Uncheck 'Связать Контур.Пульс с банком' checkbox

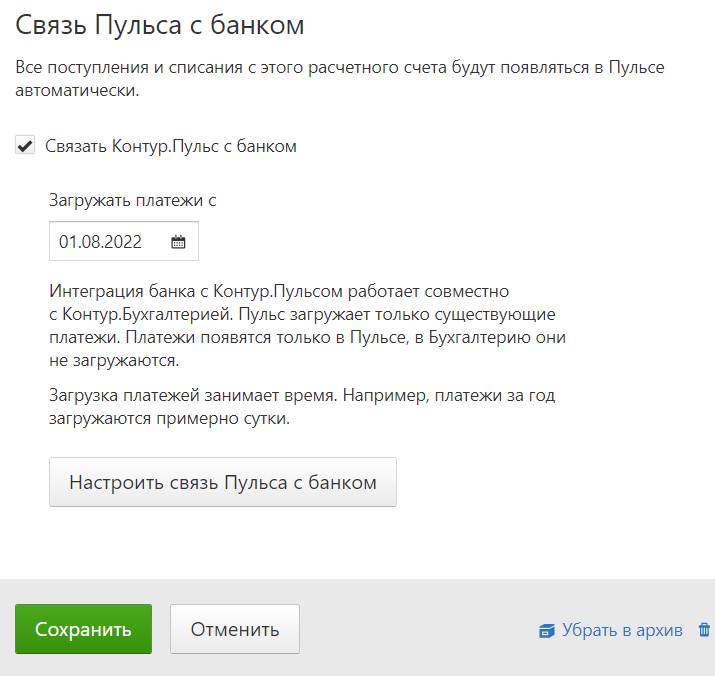pos(25,146)
